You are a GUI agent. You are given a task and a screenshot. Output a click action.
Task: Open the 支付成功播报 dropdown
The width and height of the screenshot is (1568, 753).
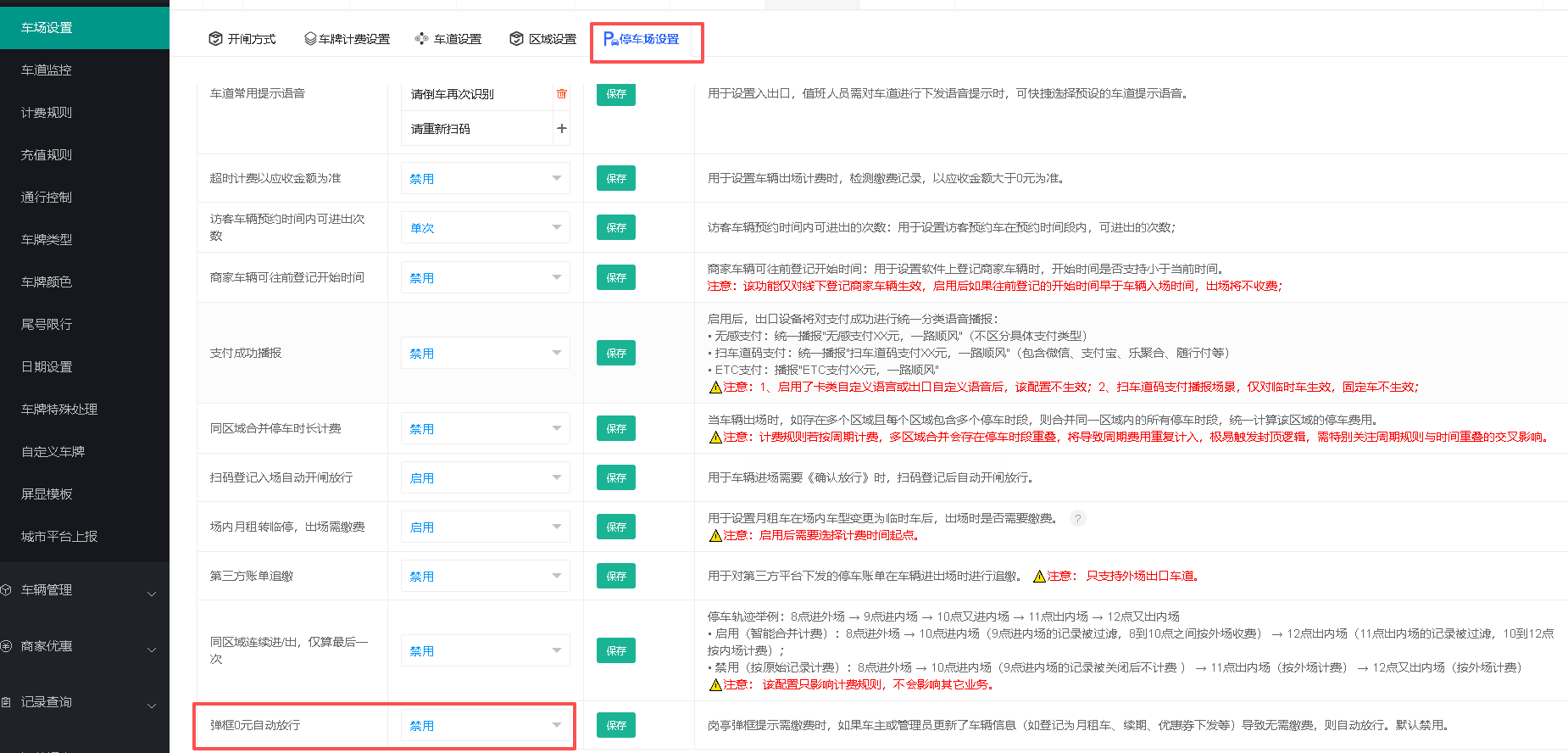click(x=486, y=353)
